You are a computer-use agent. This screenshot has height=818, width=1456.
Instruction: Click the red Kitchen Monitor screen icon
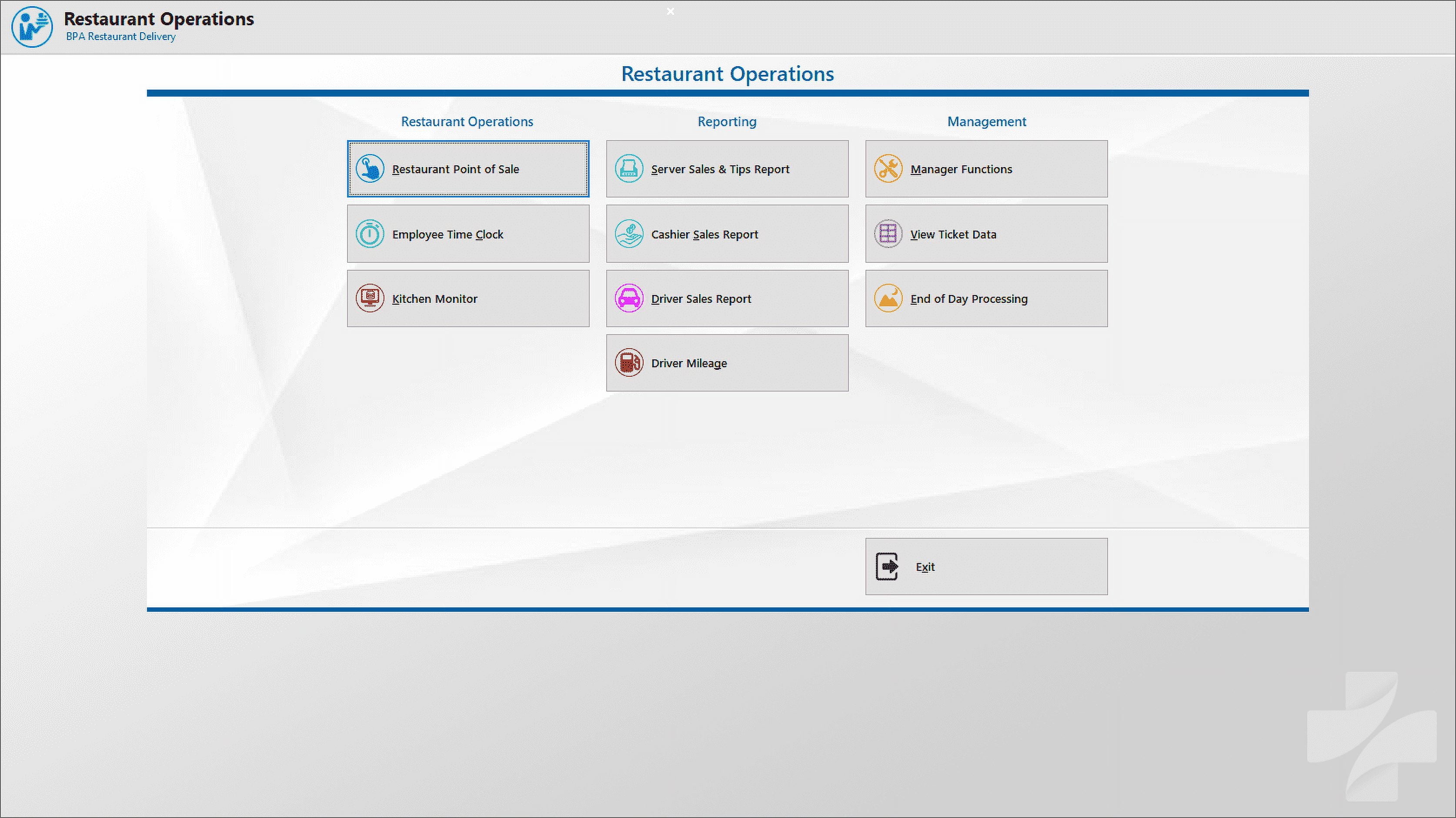click(370, 298)
